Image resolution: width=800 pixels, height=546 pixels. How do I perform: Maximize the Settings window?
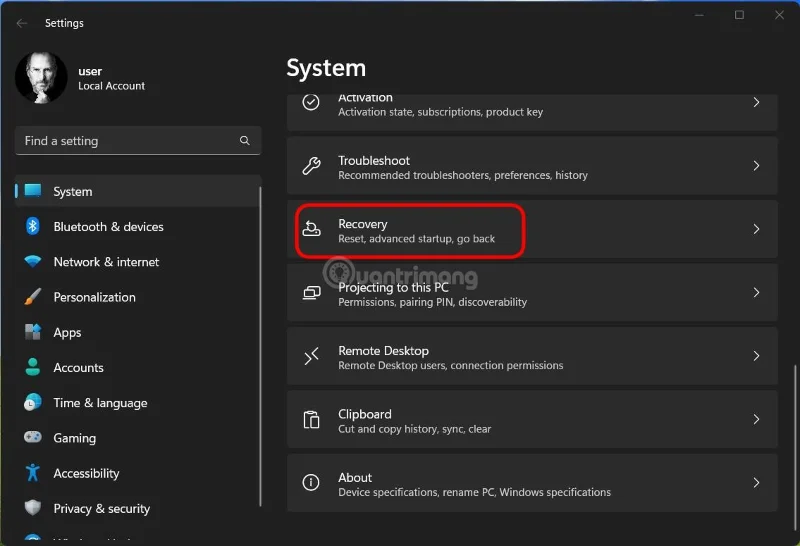pyautogui.click(x=739, y=15)
